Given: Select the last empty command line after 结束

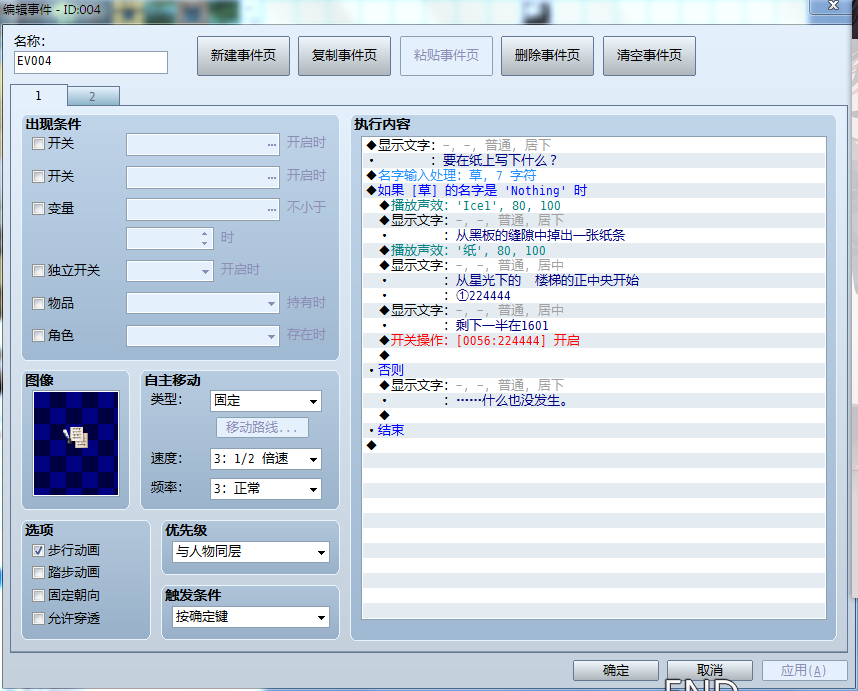Looking at the screenshot, I should [594, 445].
